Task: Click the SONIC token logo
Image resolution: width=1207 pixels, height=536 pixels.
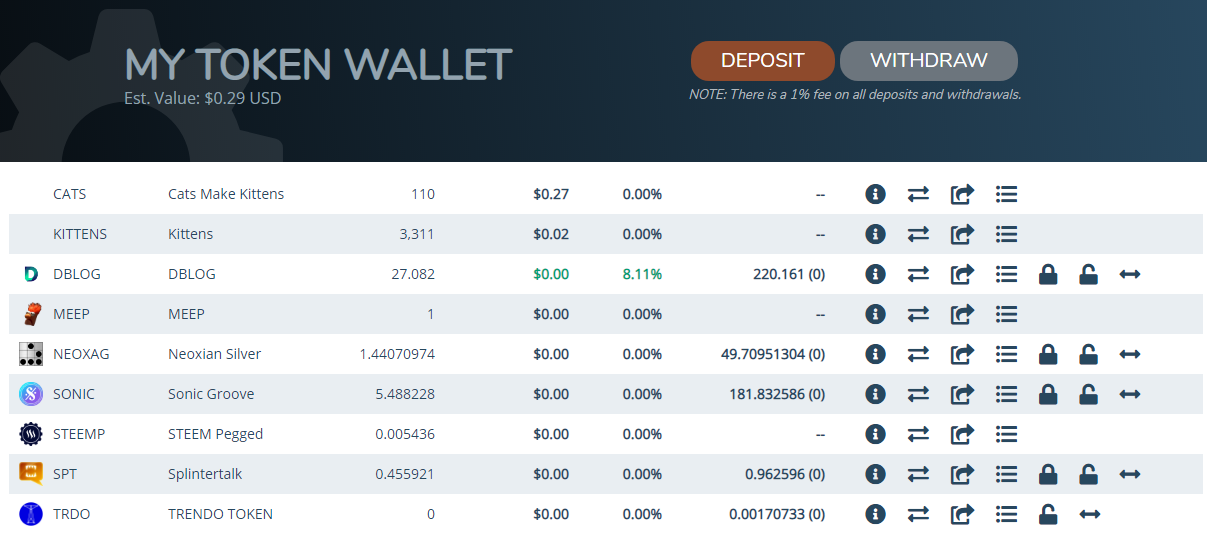Action: click(x=31, y=394)
